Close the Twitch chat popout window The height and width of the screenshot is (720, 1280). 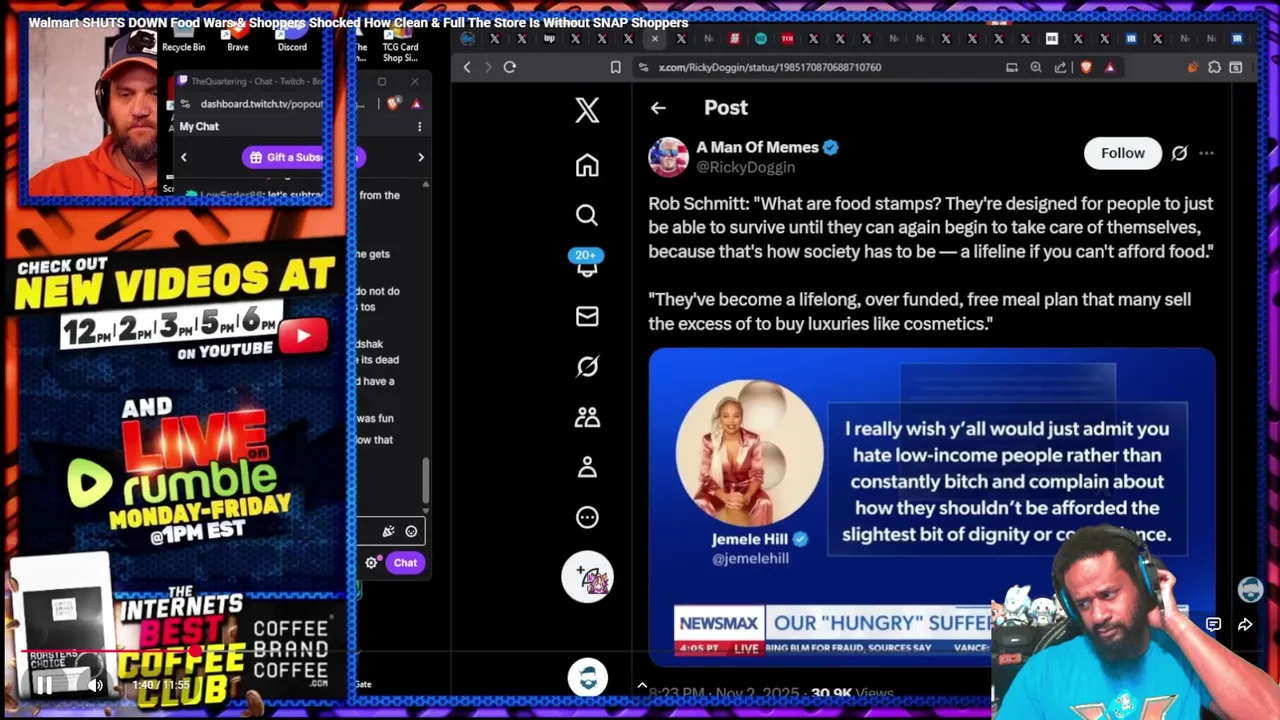pyautogui.click(x=415, y=81)
